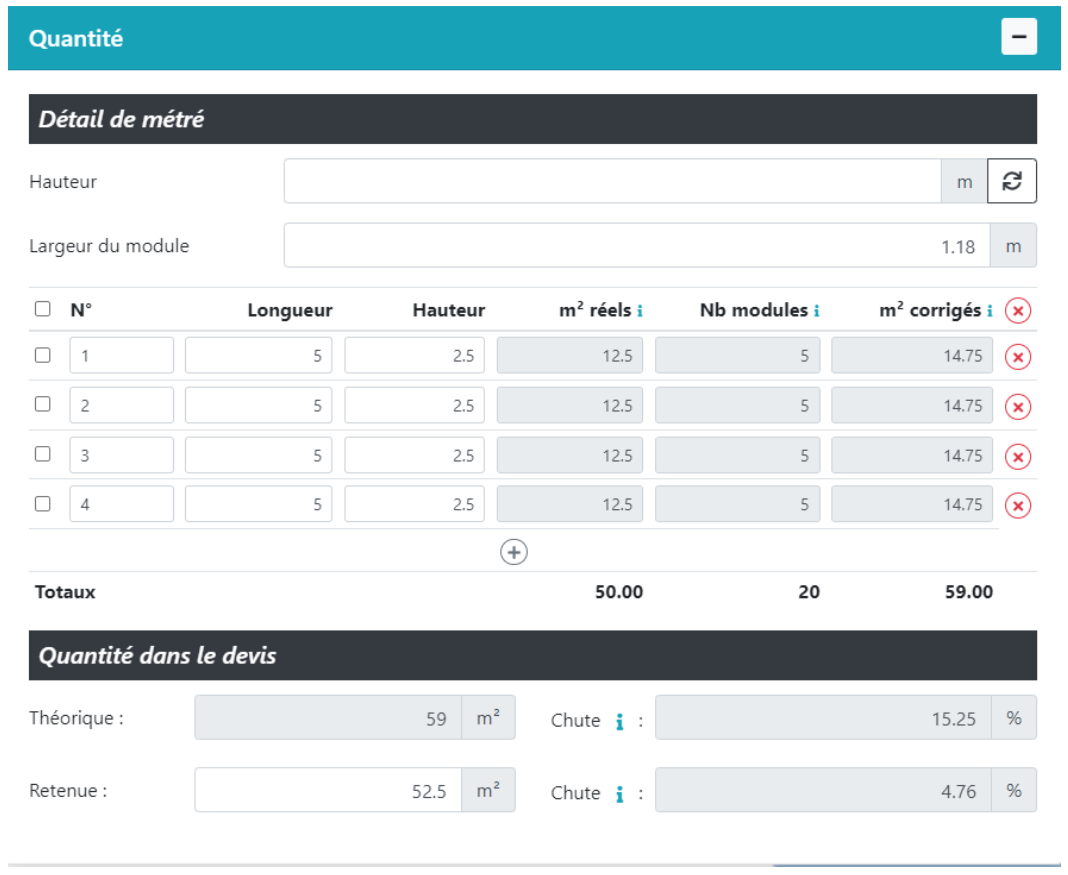Select the Hauteur field of row 3
The height and width of the screenshot is (875, 1068).
pyautogui.click(x=414, y=456)
